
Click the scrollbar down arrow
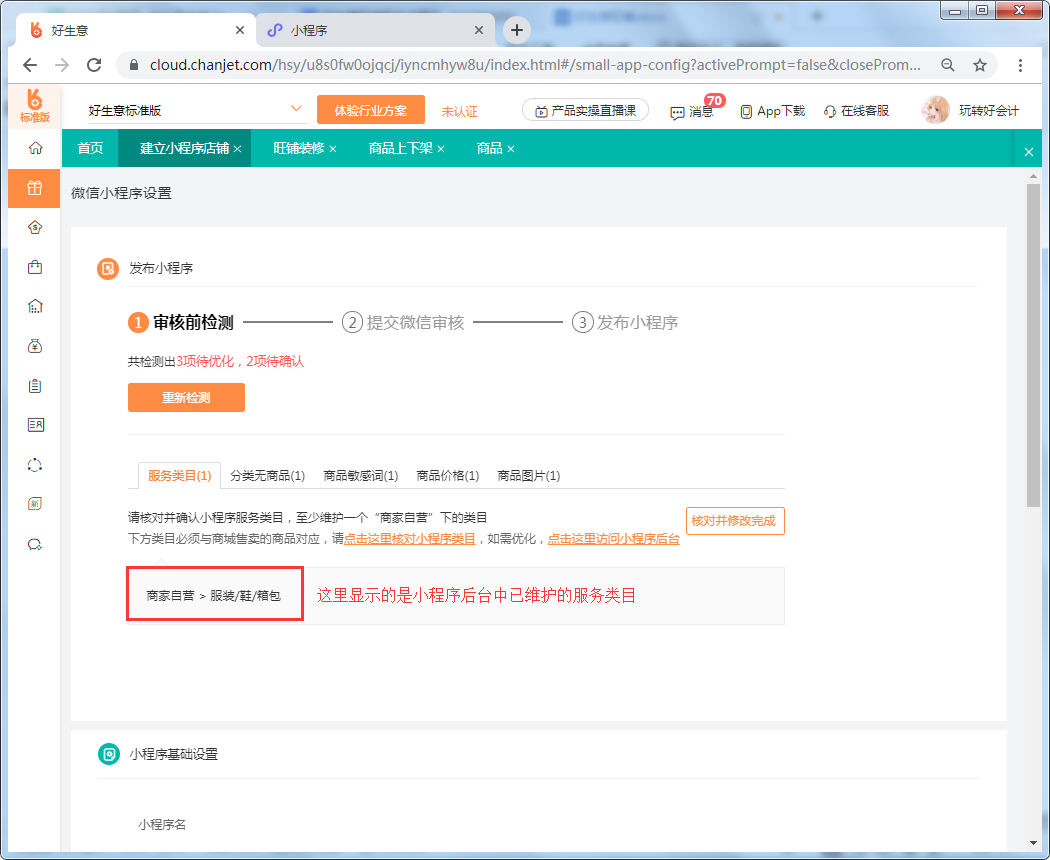[x=1033, y=843]
